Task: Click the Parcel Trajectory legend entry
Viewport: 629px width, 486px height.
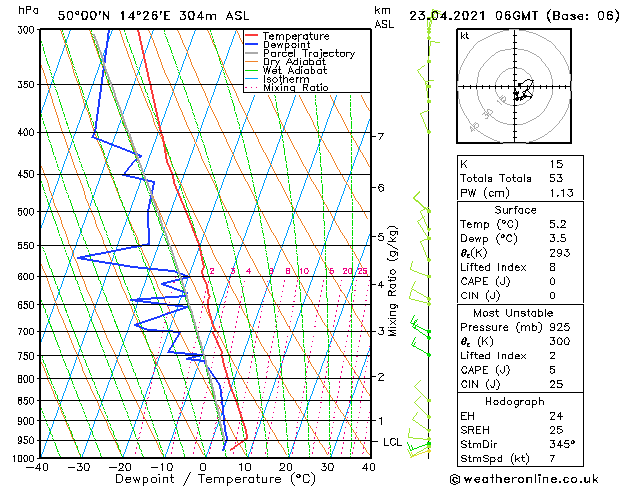Action: [300, 53]
